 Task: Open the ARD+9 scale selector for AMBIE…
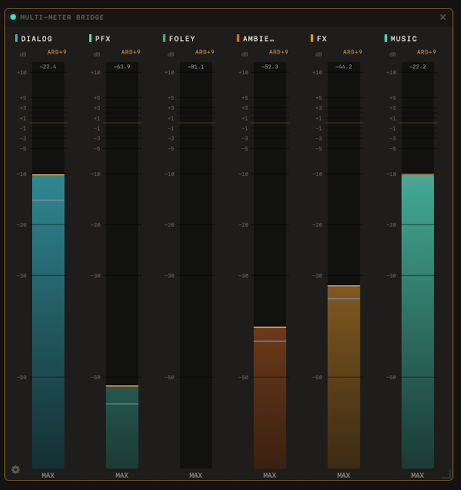(x=279, y=52)
